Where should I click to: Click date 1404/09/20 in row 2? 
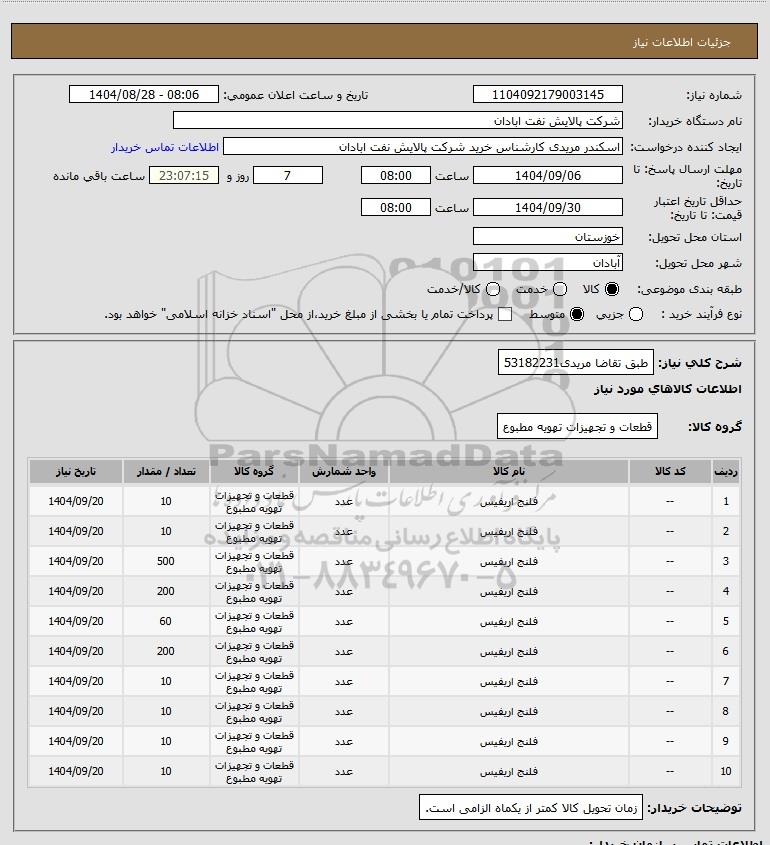75,531
